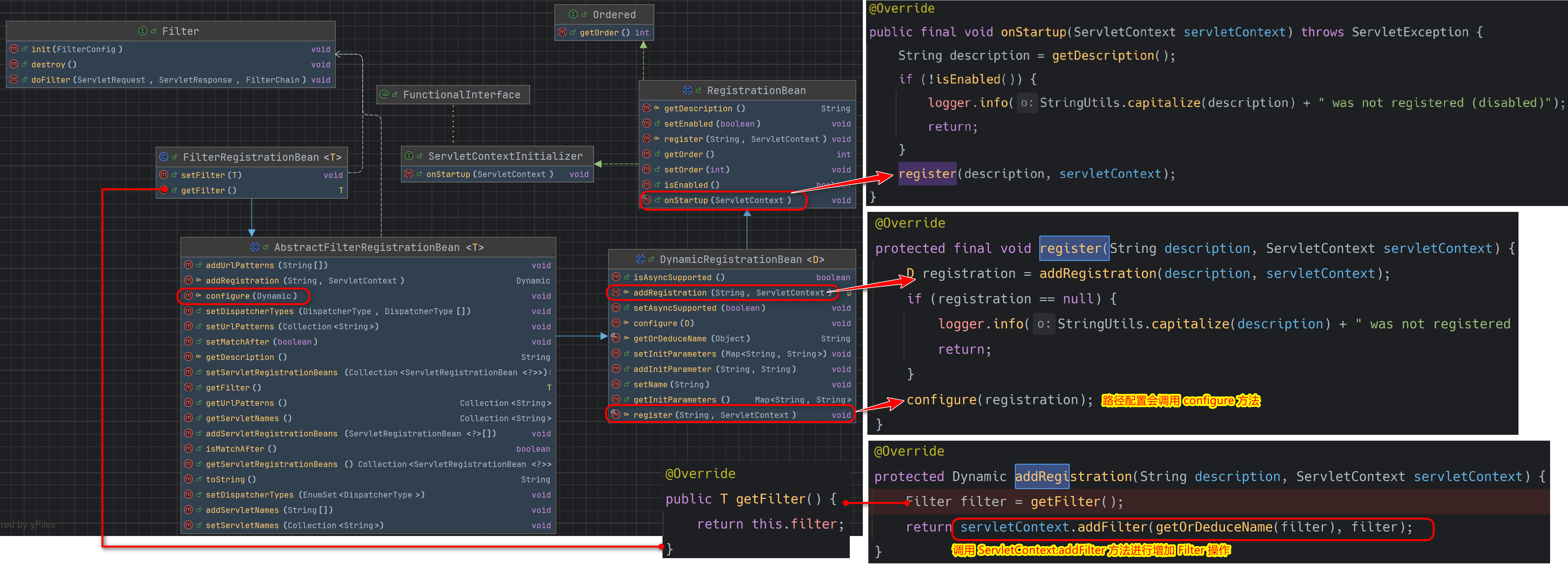The width and height of the screenshot is (1568, 564).
Task: Select the Filter interface node title
Action: click(x=180, y=31)
